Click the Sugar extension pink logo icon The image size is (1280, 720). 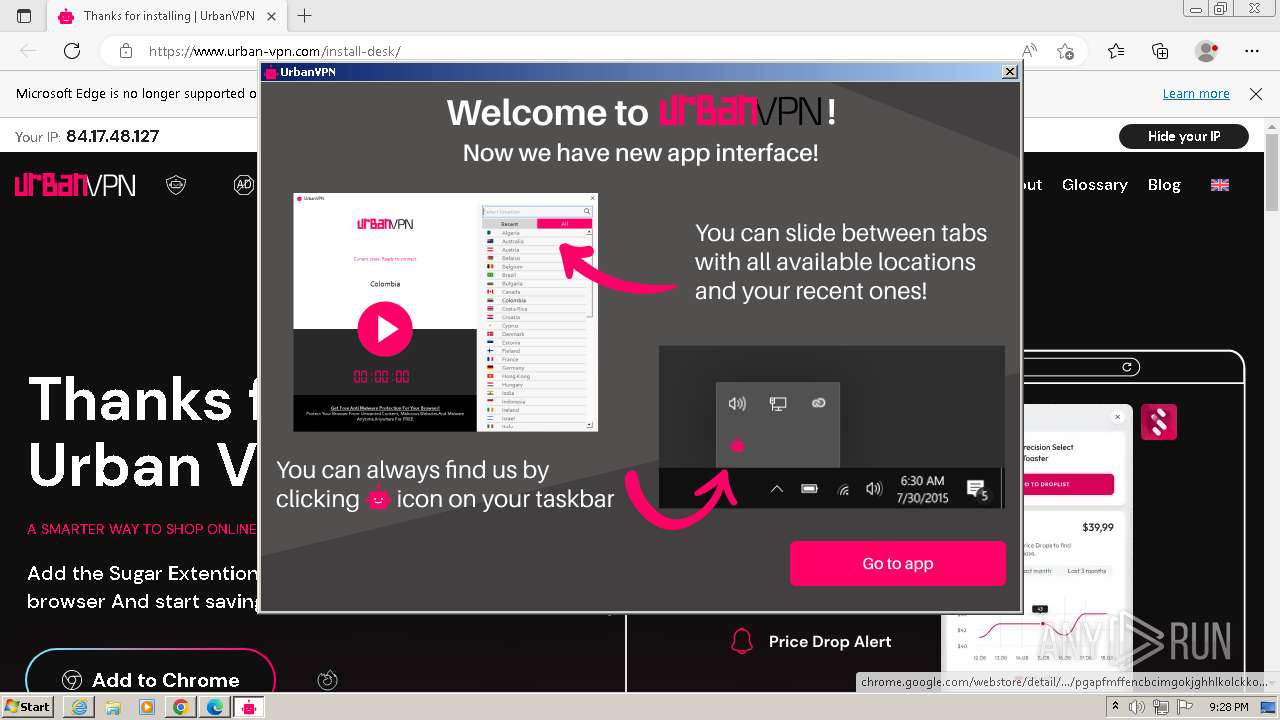pos(1159,422)
